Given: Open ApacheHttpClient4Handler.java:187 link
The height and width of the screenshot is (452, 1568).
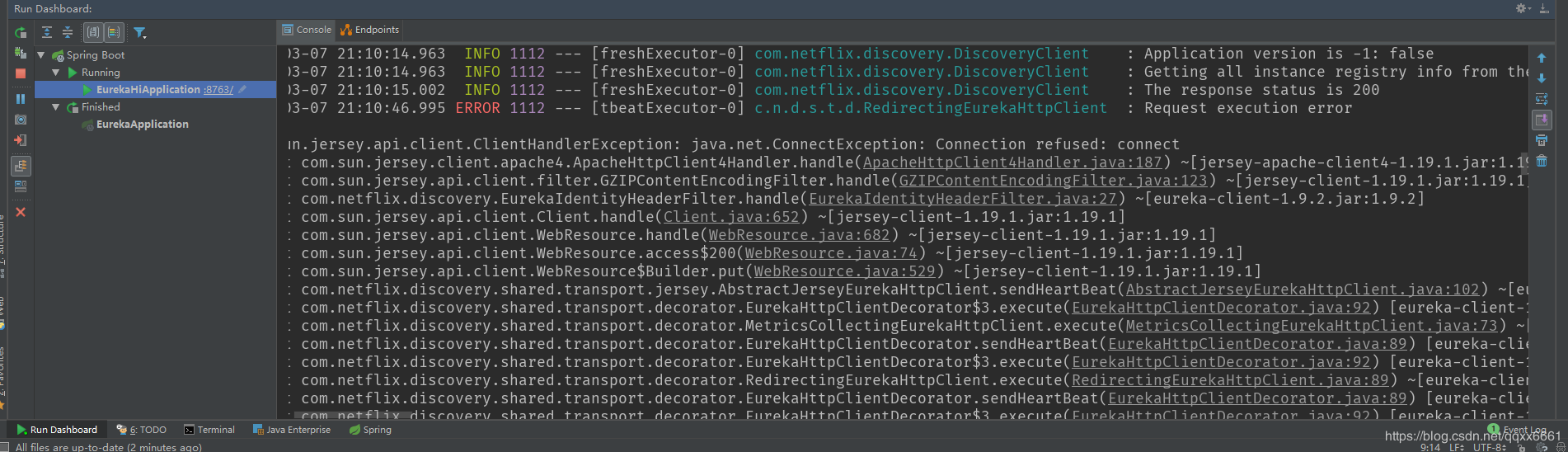Looking at the screenshot, I should pos(1012,162).
